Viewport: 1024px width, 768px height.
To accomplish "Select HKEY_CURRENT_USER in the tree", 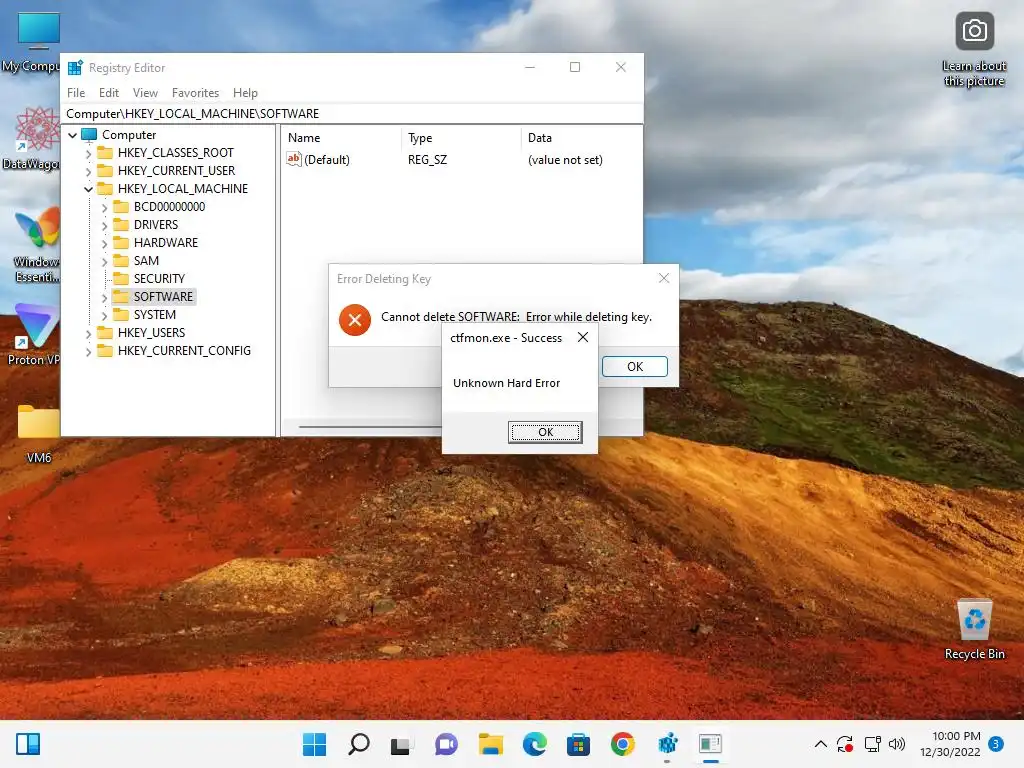I will click(x=176, y=170).
